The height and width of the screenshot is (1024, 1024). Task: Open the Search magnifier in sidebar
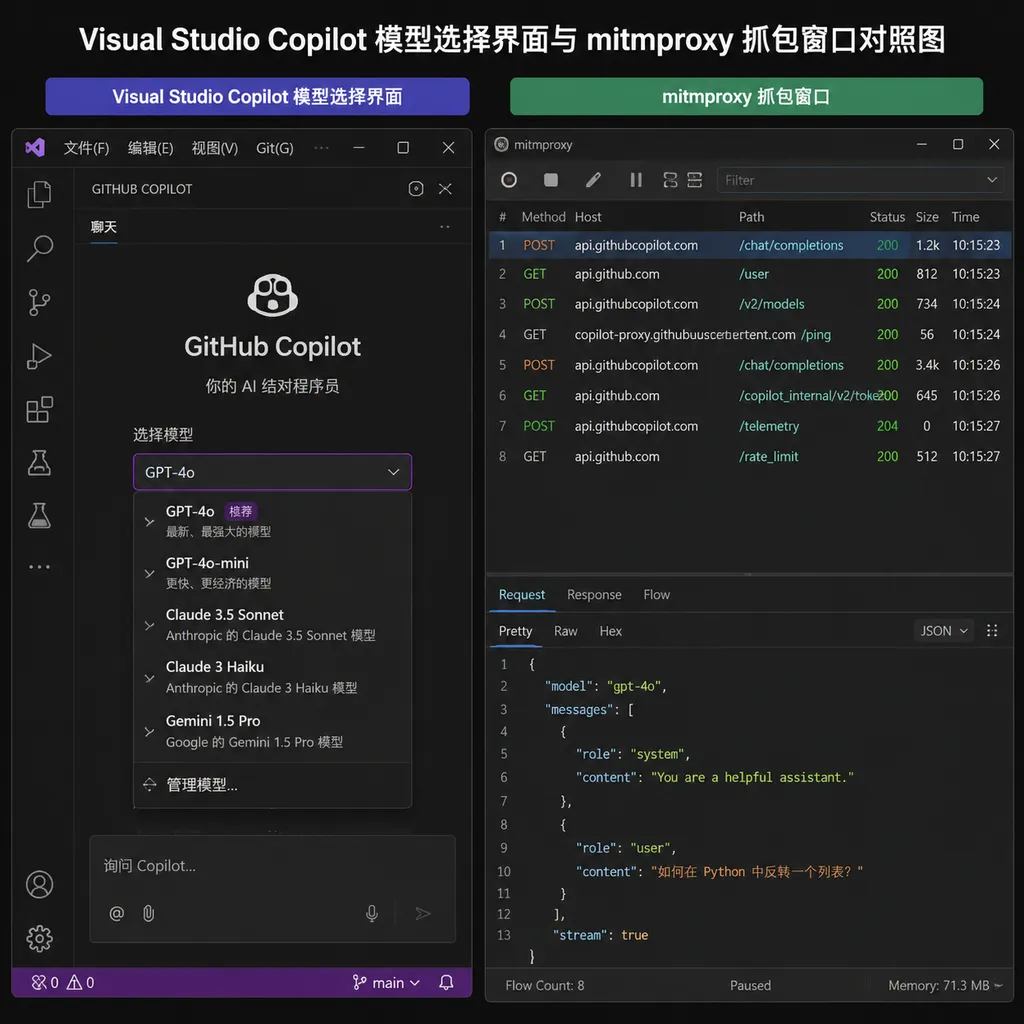39,248
